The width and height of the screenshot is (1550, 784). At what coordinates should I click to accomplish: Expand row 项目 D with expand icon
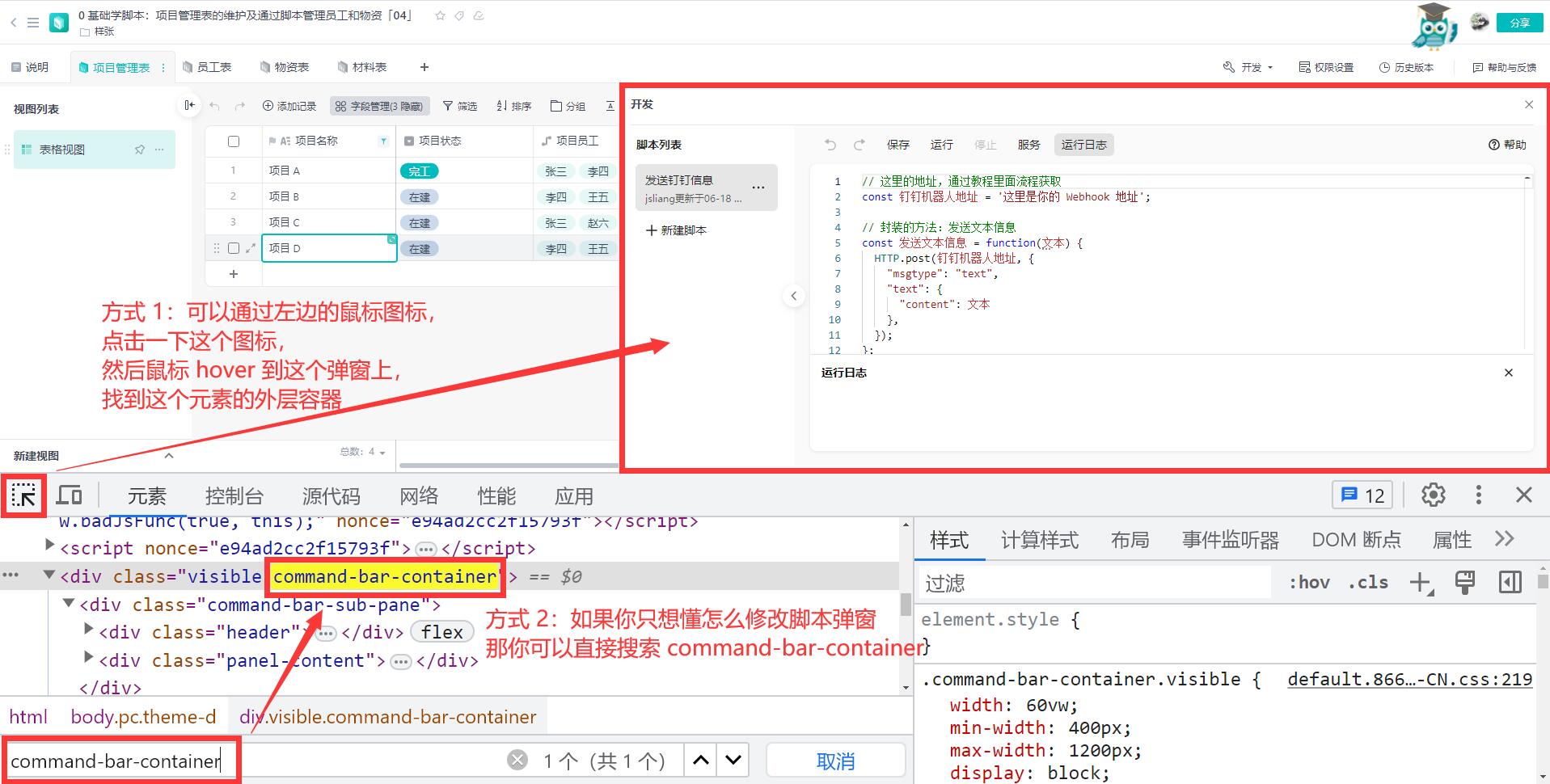click(x=251, y=248)
